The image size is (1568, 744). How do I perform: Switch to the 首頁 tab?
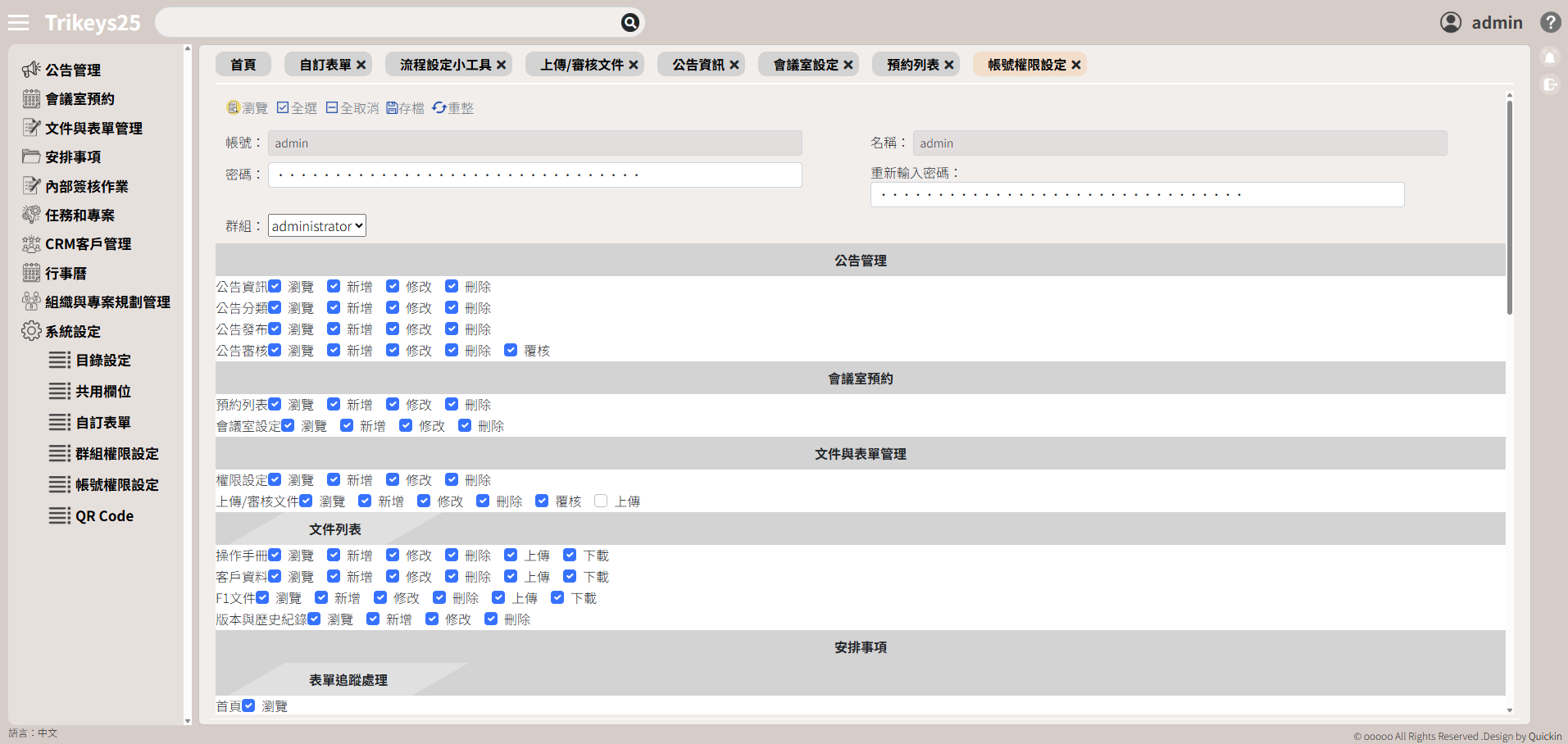pos(243,65)
